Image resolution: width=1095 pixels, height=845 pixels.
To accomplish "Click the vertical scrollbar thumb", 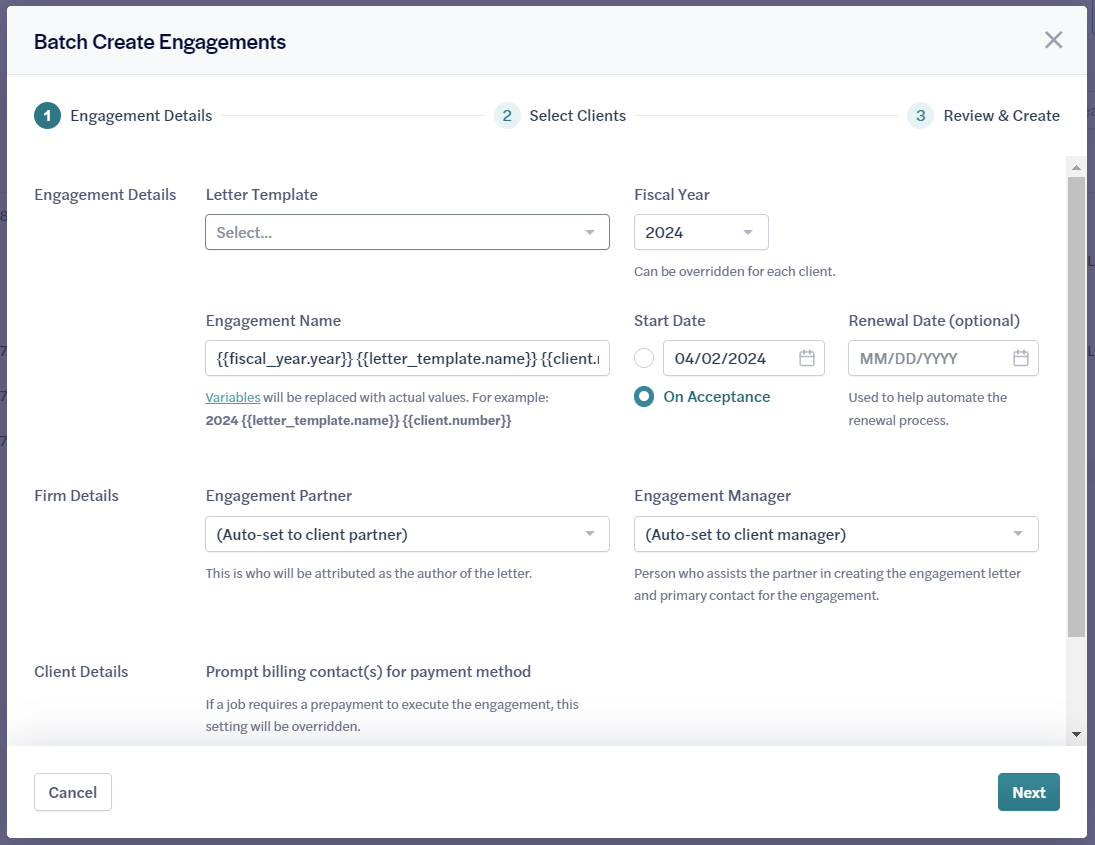I will click(x=1076, y=406).
